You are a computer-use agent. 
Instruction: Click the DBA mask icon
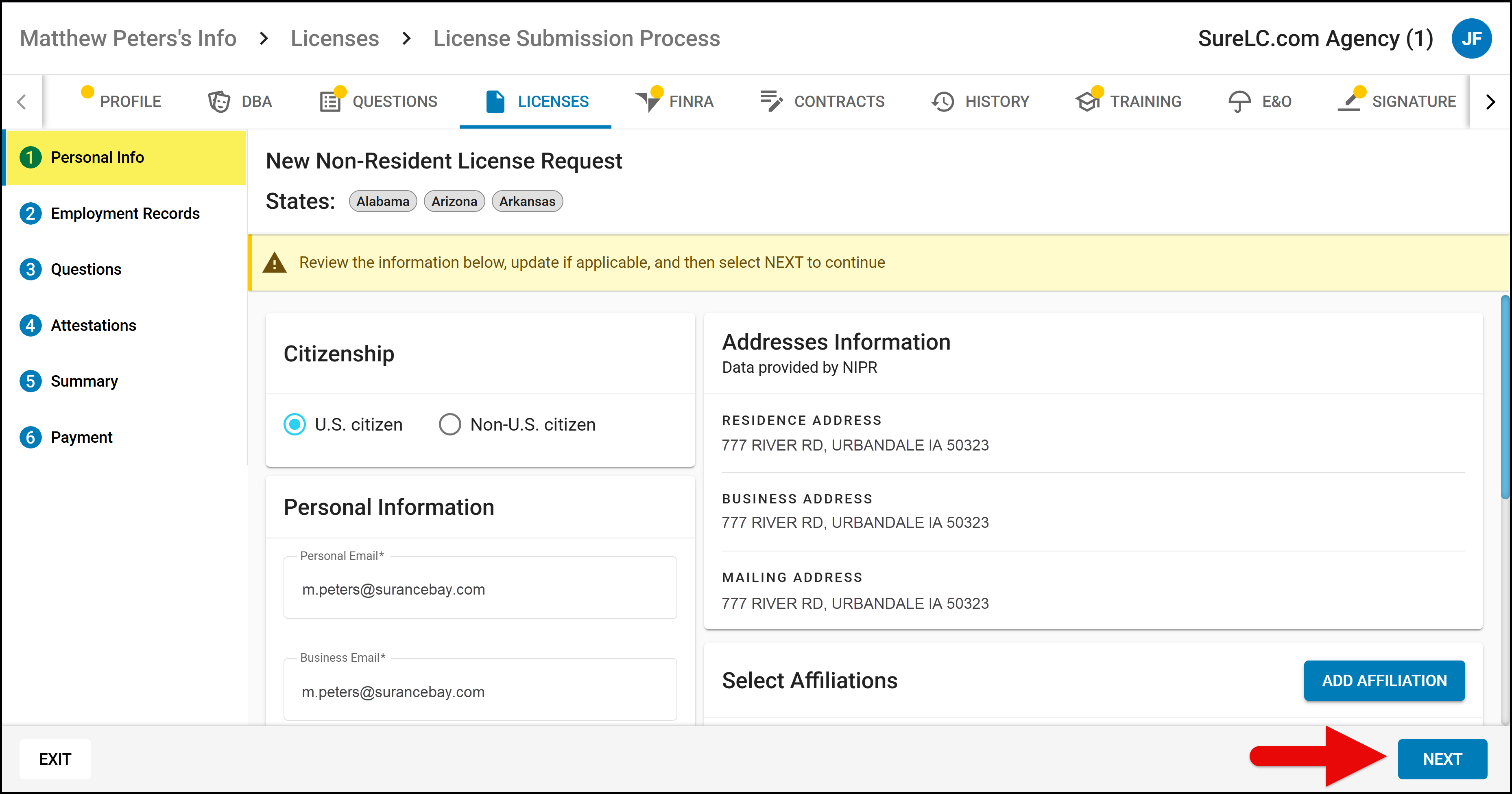219,102
